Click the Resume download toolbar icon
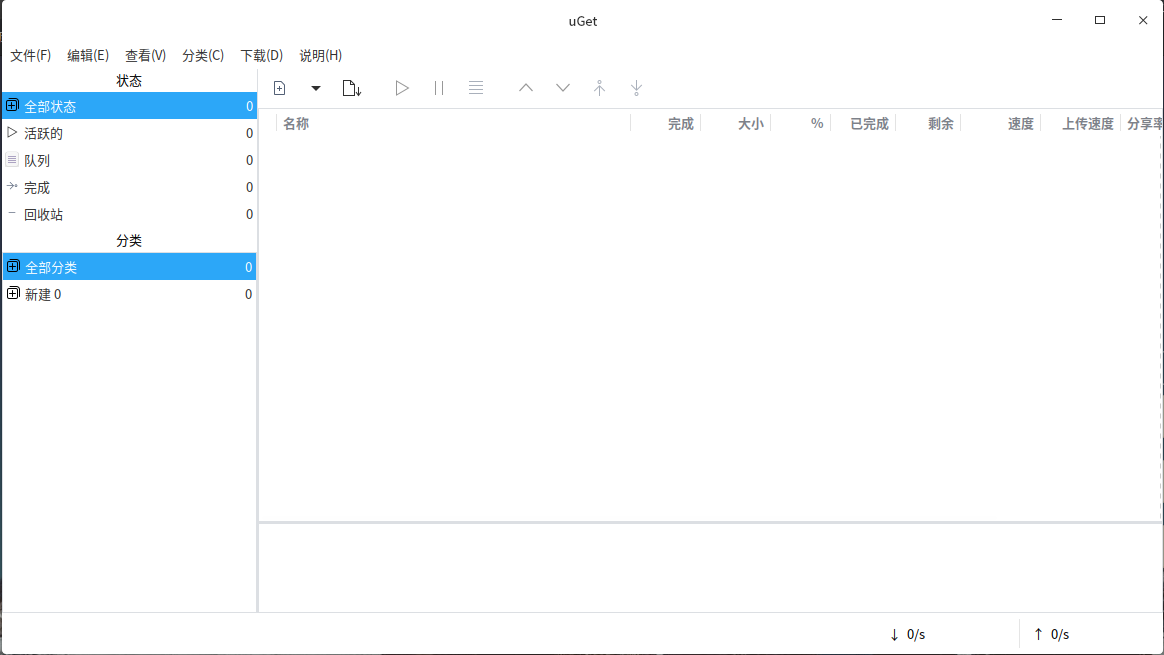Viewport: 1164px width, 655px height. (402, 88)
